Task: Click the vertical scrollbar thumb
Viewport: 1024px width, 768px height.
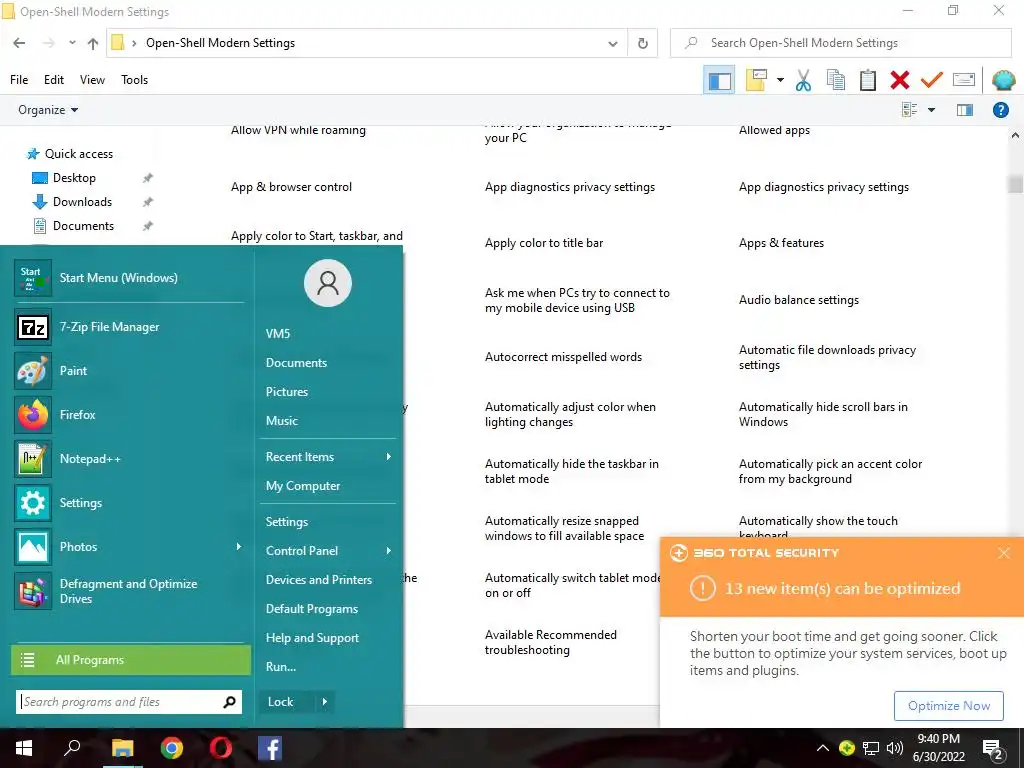Action: click(x=1015, y=184)
